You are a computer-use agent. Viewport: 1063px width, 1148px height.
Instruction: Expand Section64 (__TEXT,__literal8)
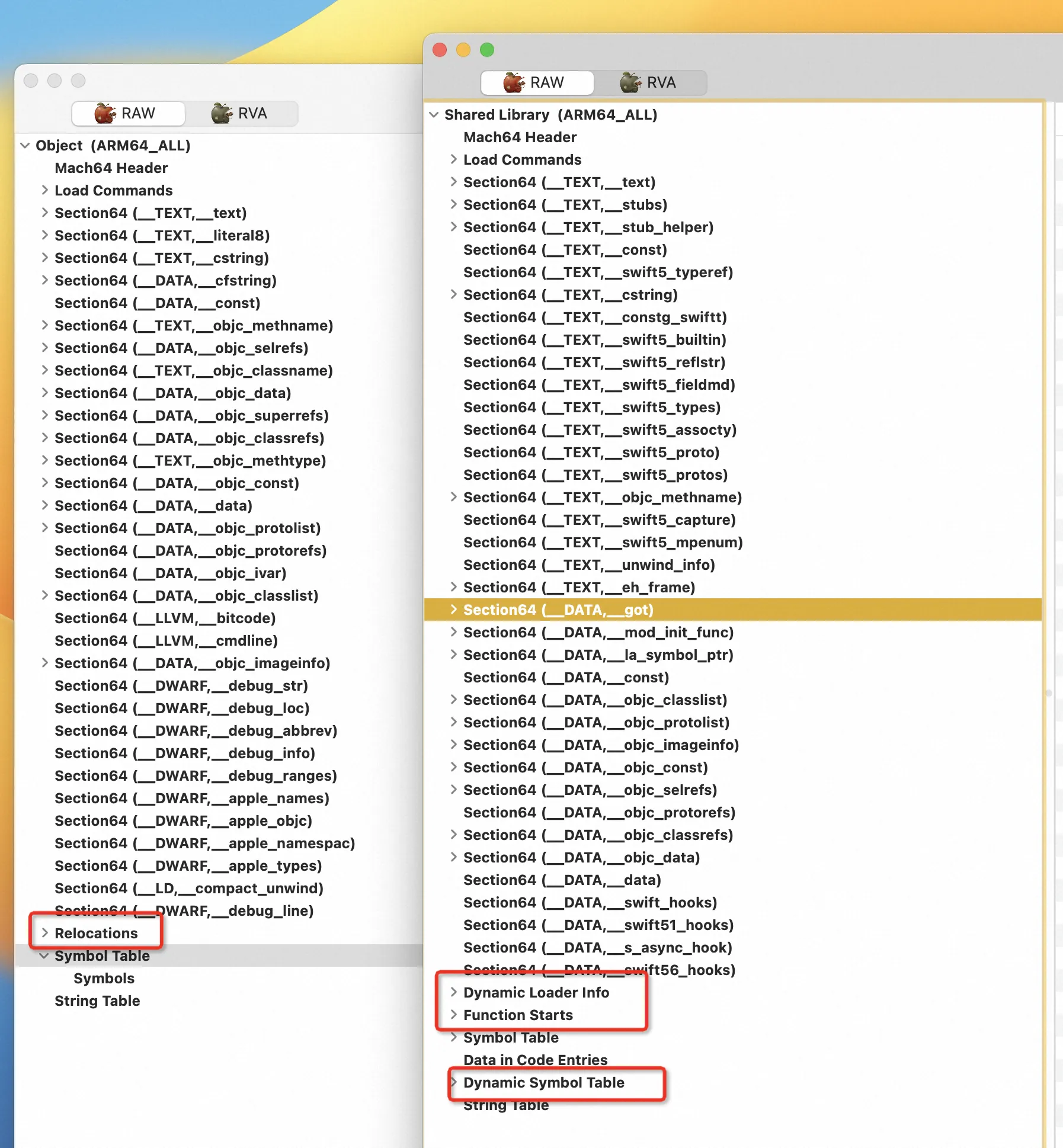coord(44,235)
